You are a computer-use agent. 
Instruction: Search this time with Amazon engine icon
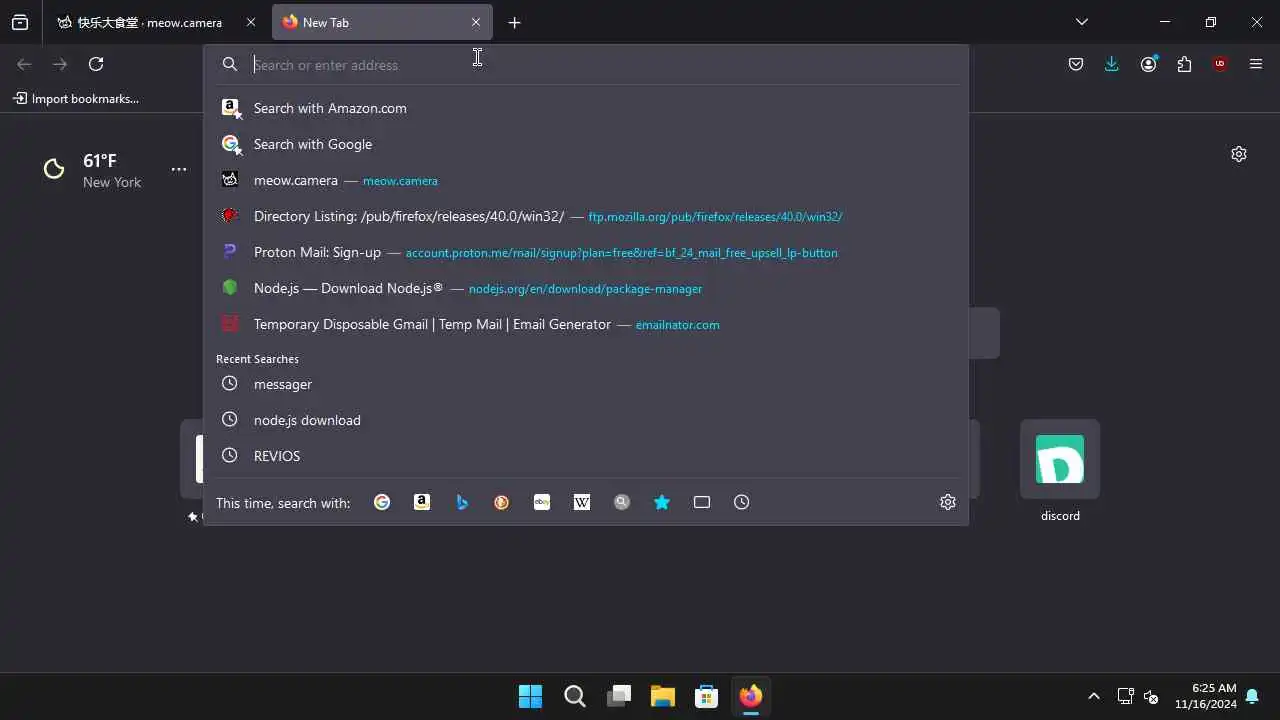[422, 502]
